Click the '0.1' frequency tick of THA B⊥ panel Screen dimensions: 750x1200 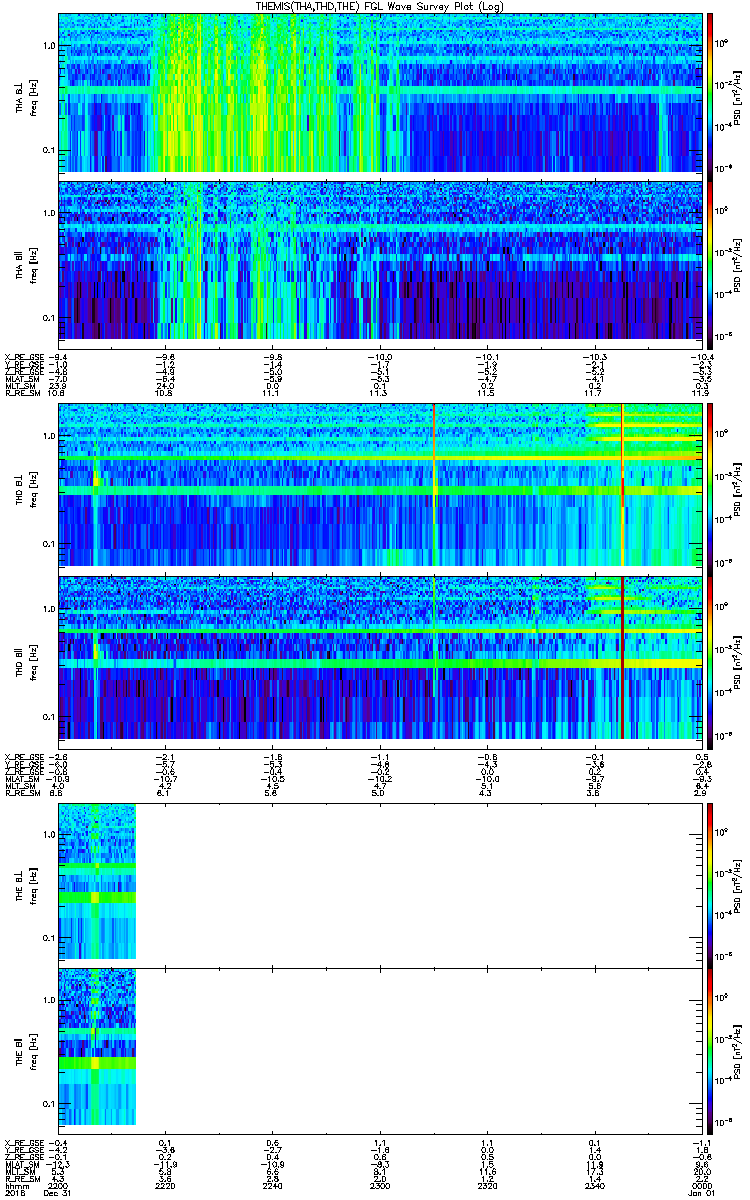pos(48,150)
